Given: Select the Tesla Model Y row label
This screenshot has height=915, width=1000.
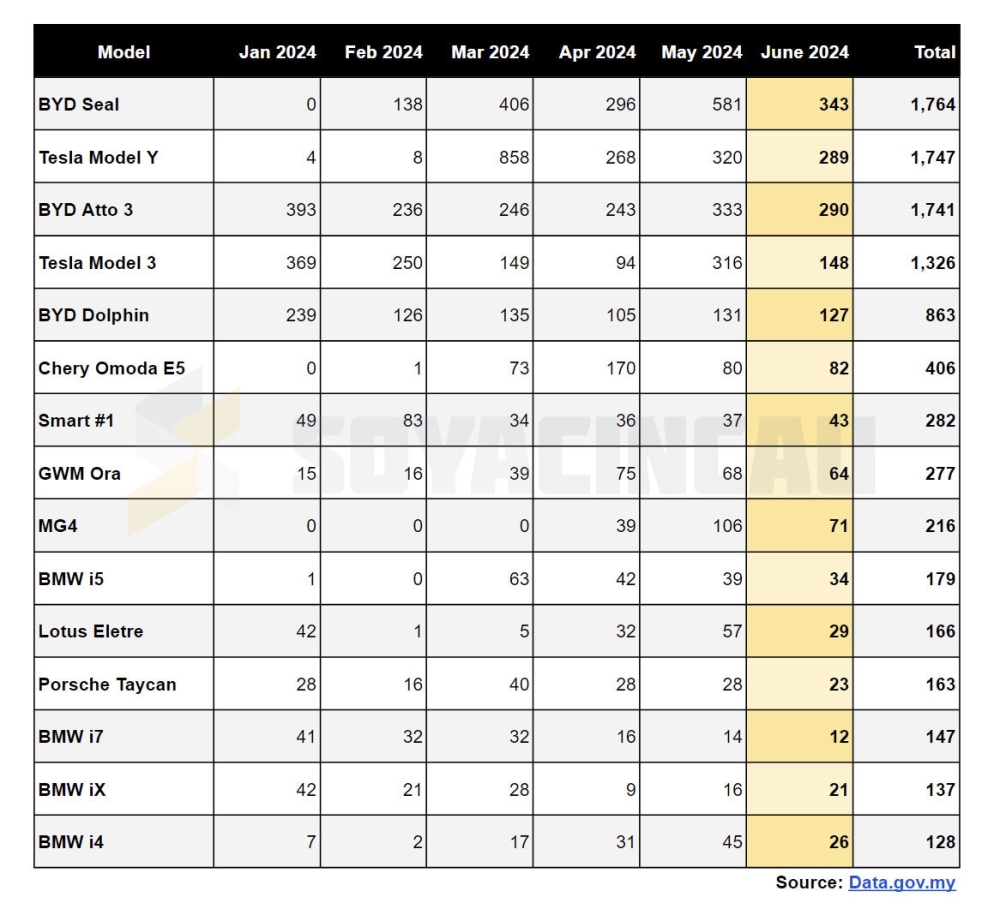Looking at the screenshot, I should 98,157.
